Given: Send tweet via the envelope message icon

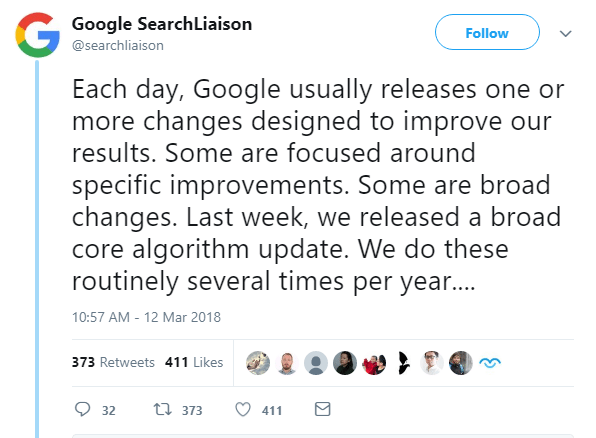Looking at the screenshot, I should [x=322, y=409].
